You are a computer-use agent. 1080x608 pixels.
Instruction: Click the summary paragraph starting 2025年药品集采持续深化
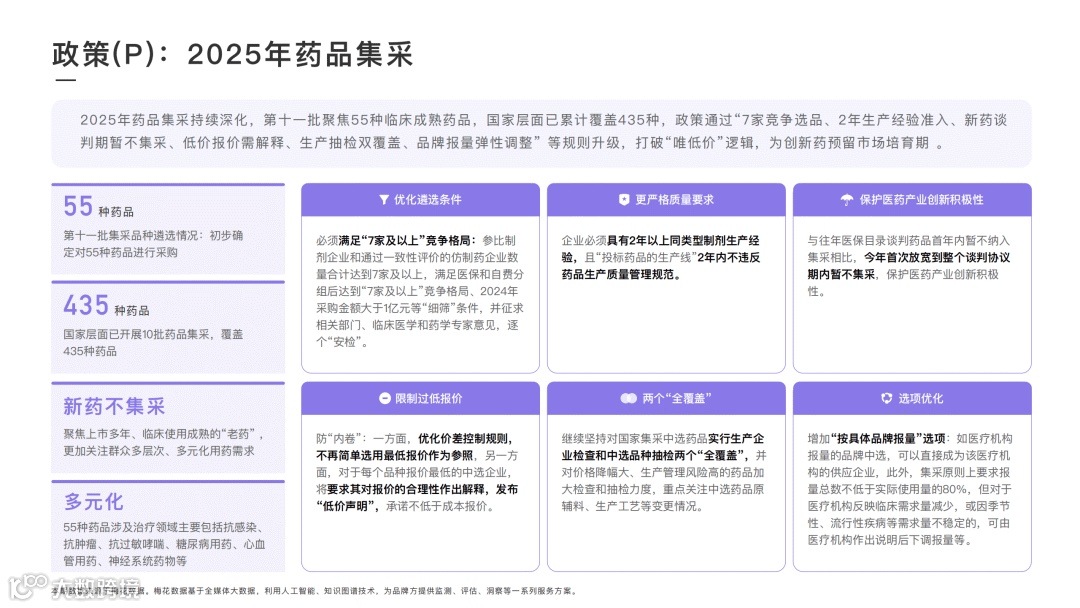(x=543, y=132)
